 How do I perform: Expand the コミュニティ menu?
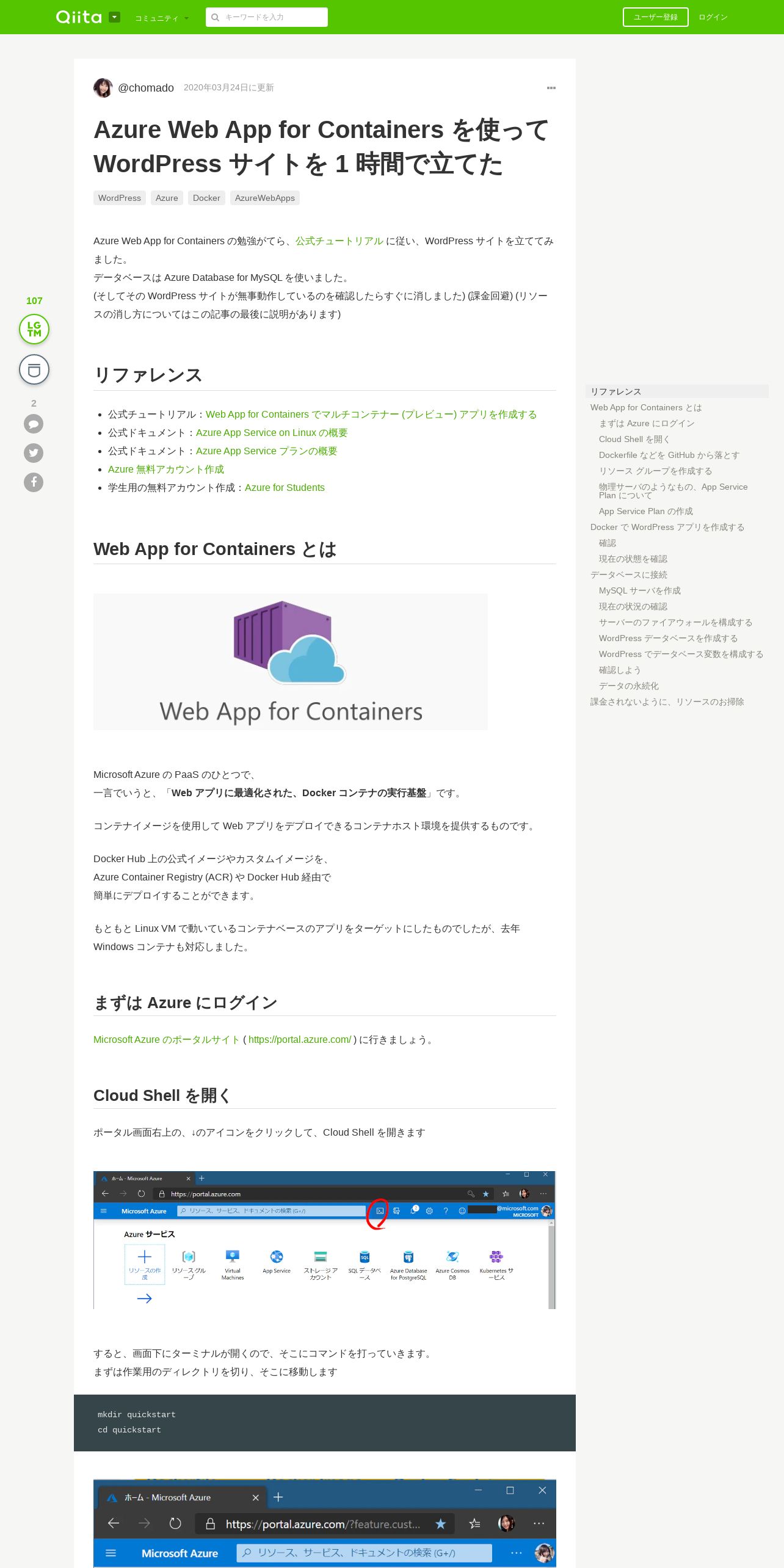click(x=161, y=18)
